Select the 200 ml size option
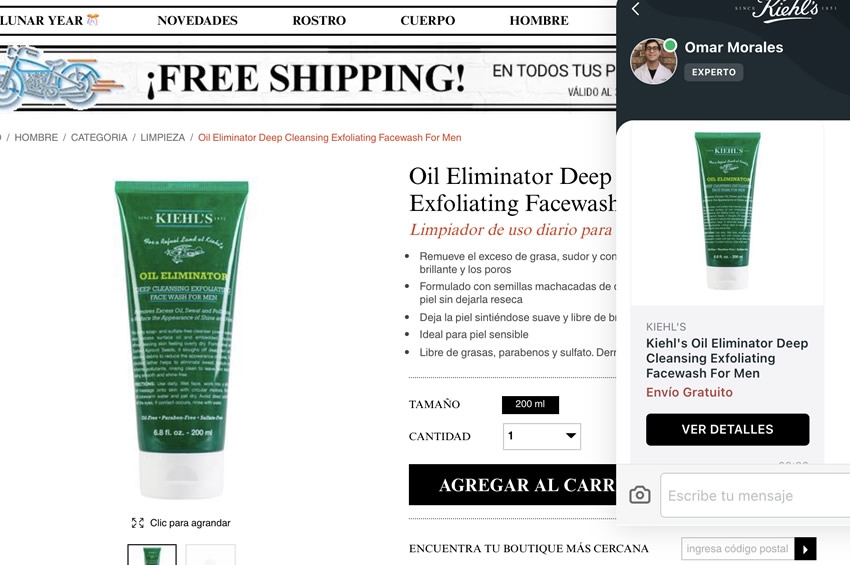Viewport: 850px width, 565px height. click(530, 405)
